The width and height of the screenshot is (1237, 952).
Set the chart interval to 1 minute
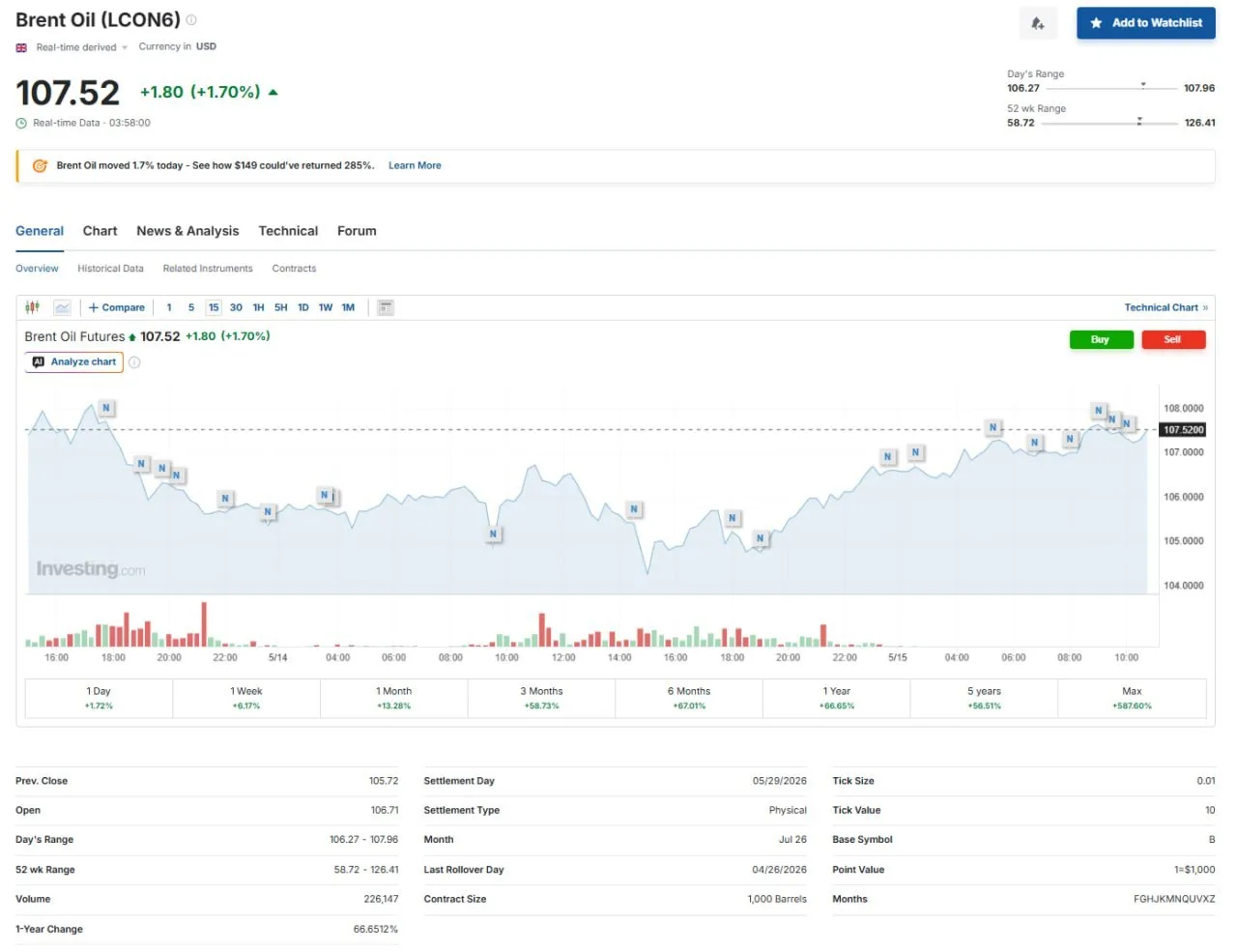coord(169,307)
